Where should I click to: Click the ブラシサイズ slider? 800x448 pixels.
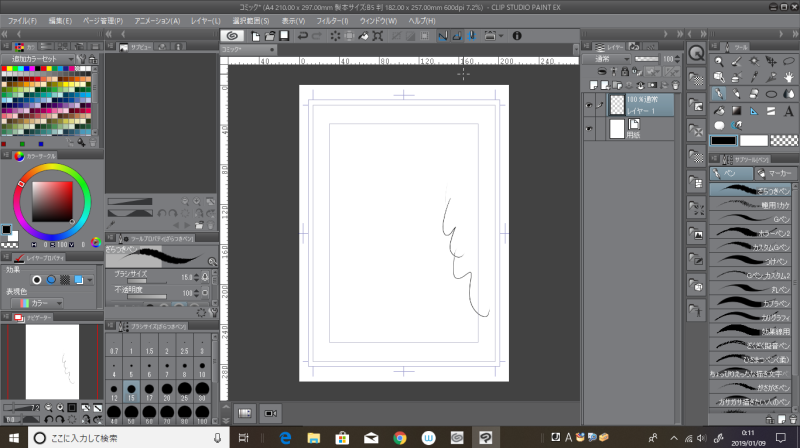[x=146, y=281]
